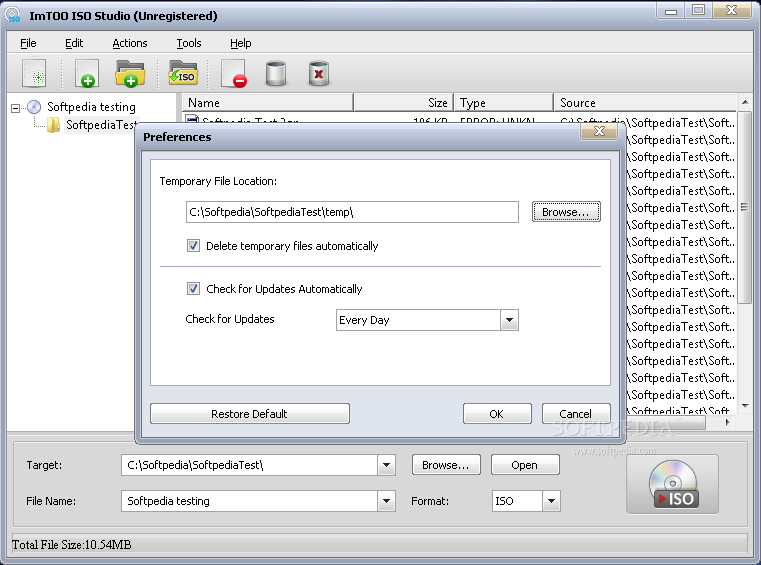Click the horizontal scroll right arrow
Image resolution: width=761 pixels, height=565 pixels.
[x=727, y=422]
